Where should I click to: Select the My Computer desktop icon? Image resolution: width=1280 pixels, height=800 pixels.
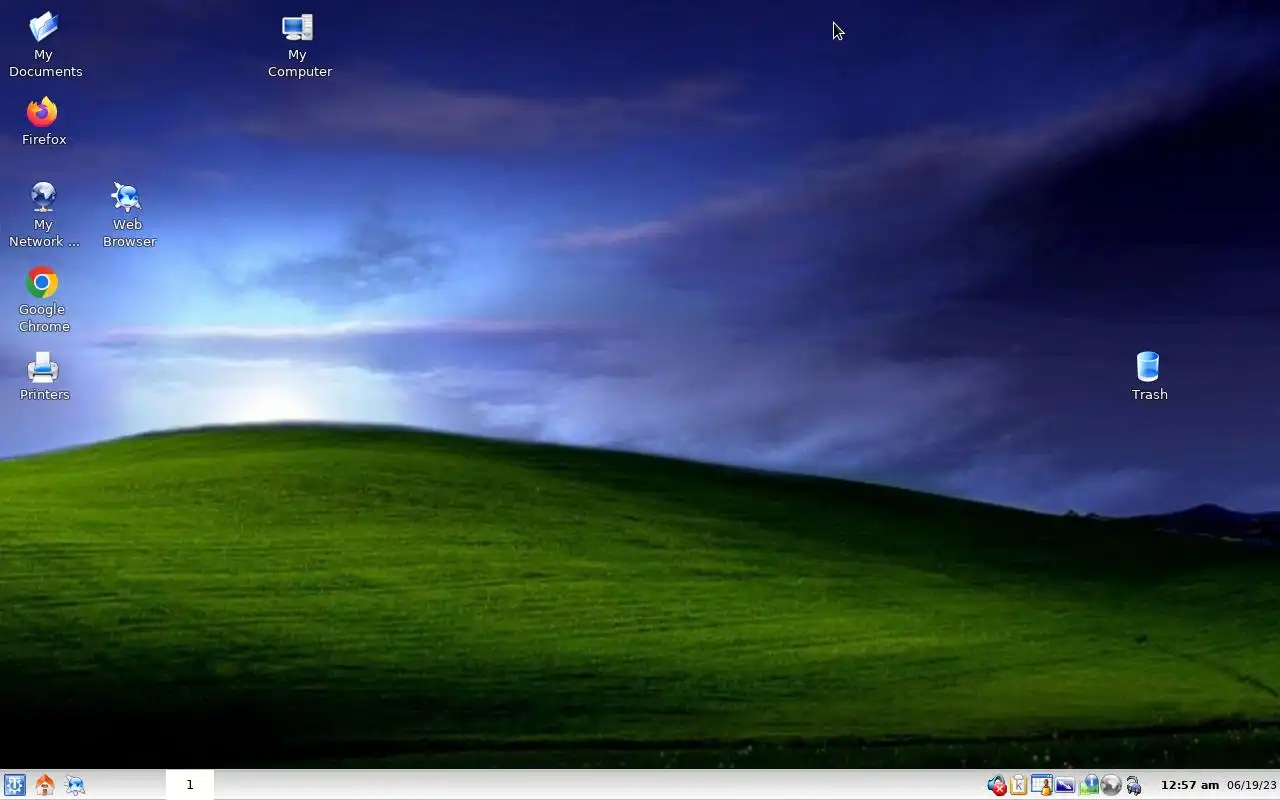pos(299,45)
